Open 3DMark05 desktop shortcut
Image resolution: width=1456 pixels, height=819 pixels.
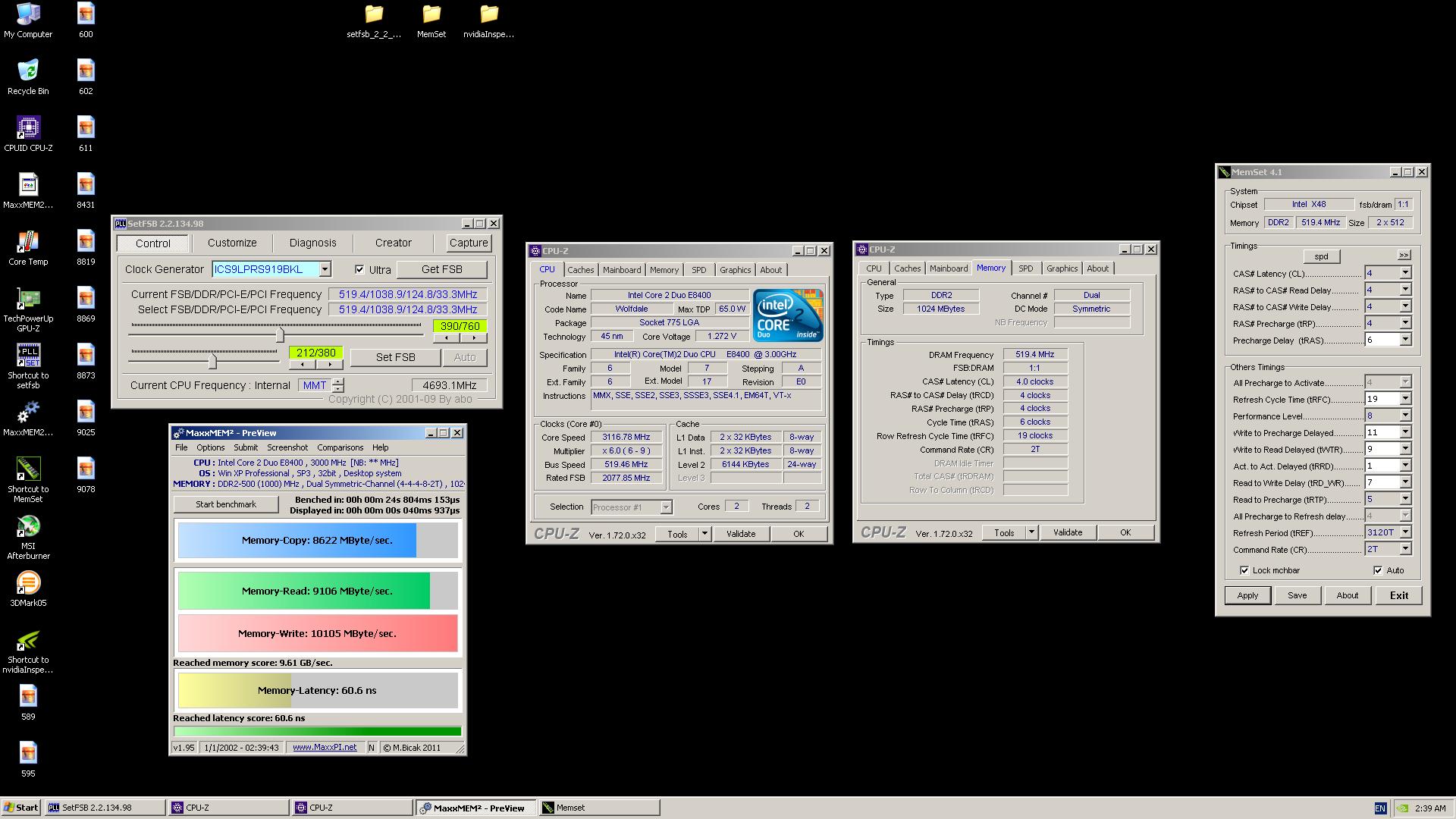click(28, 589)
